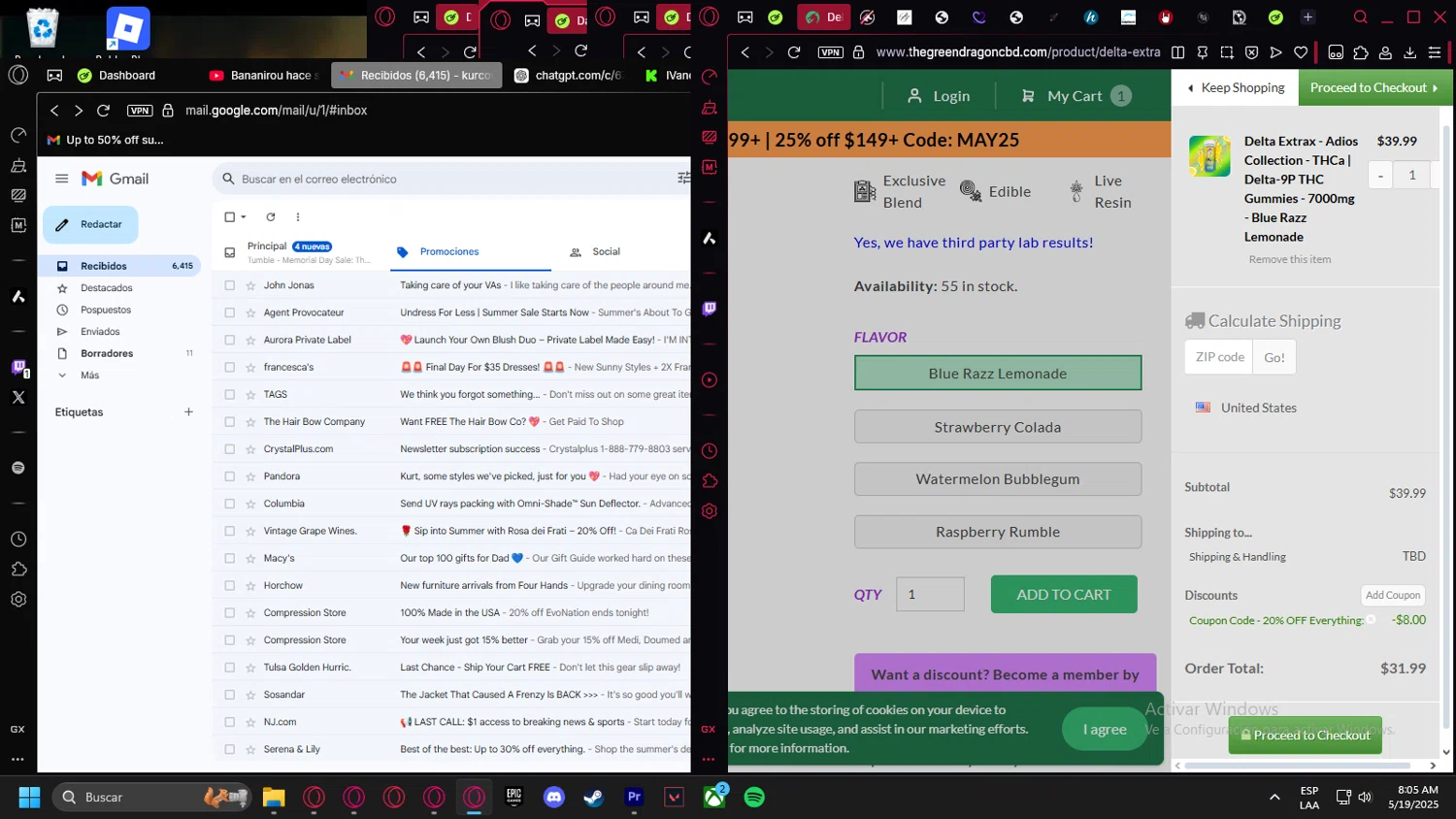Click the product QTY input field
Screen dimensions: 1456x819
coord(930,595)
